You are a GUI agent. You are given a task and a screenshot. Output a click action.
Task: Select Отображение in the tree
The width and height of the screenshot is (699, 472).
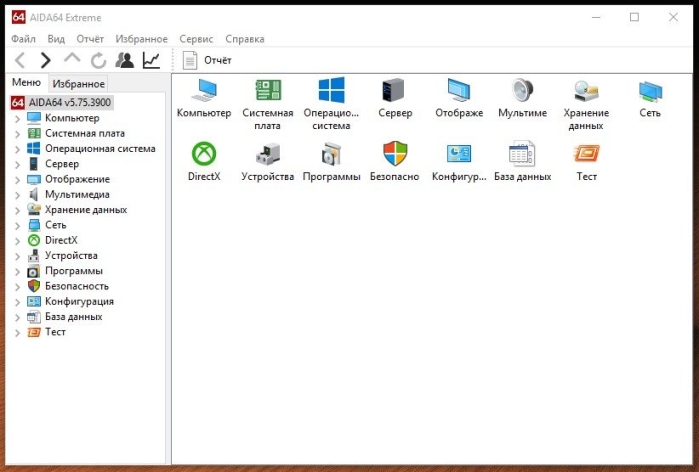[77, 179]
